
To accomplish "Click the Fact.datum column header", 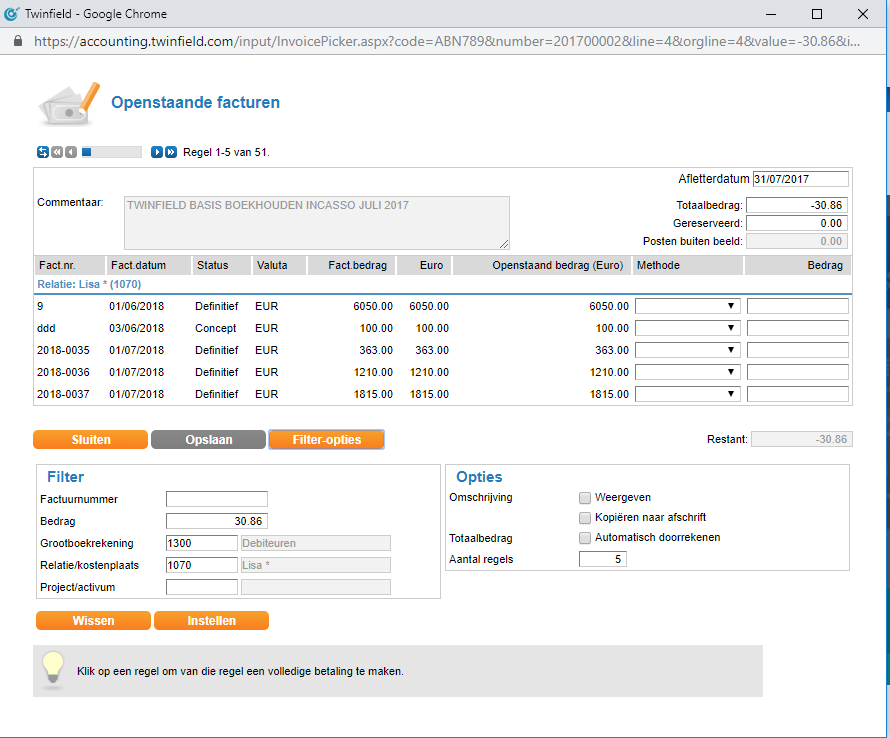I will [x=137, y=266].
